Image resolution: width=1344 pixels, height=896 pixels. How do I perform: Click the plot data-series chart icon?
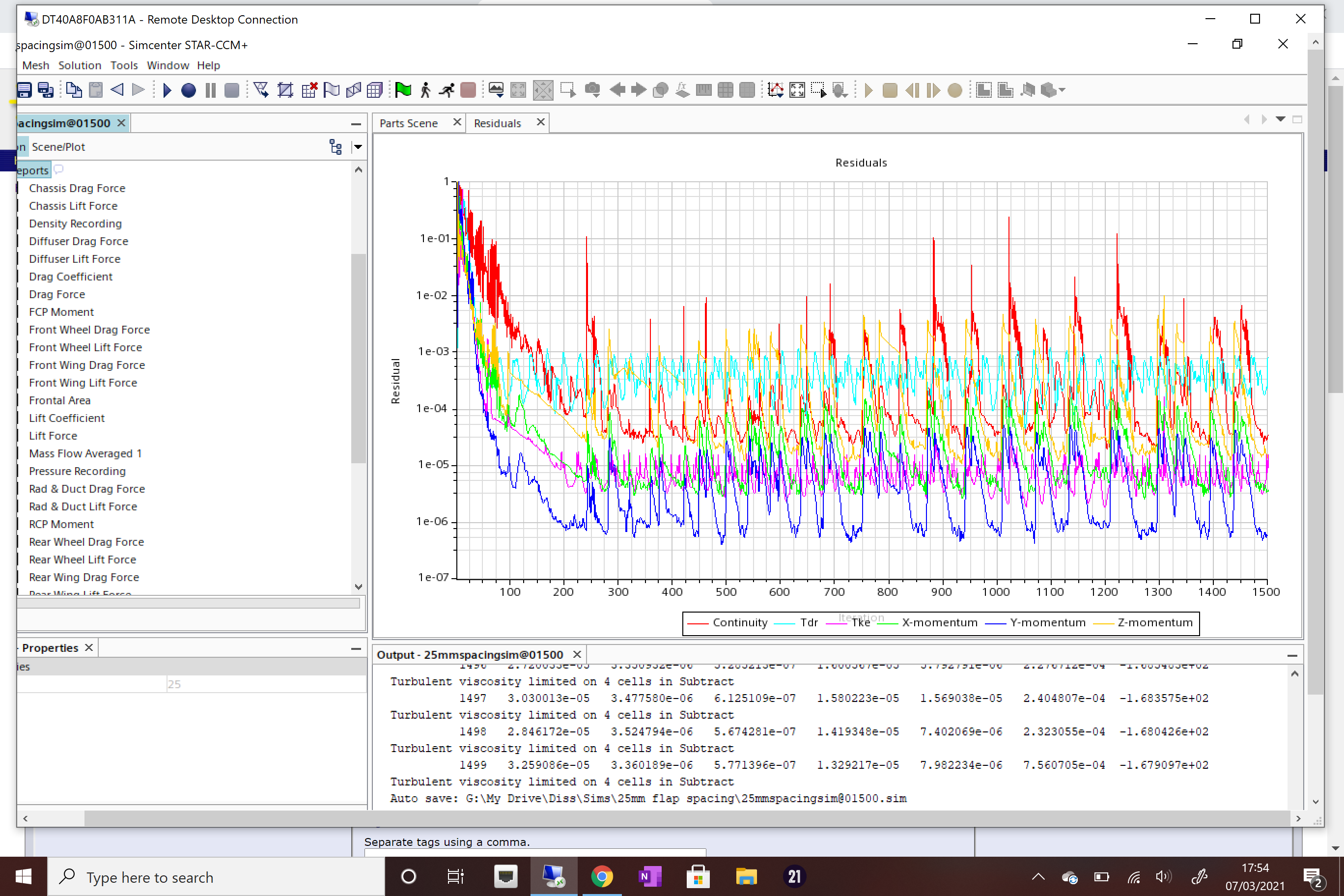point(776,90)
